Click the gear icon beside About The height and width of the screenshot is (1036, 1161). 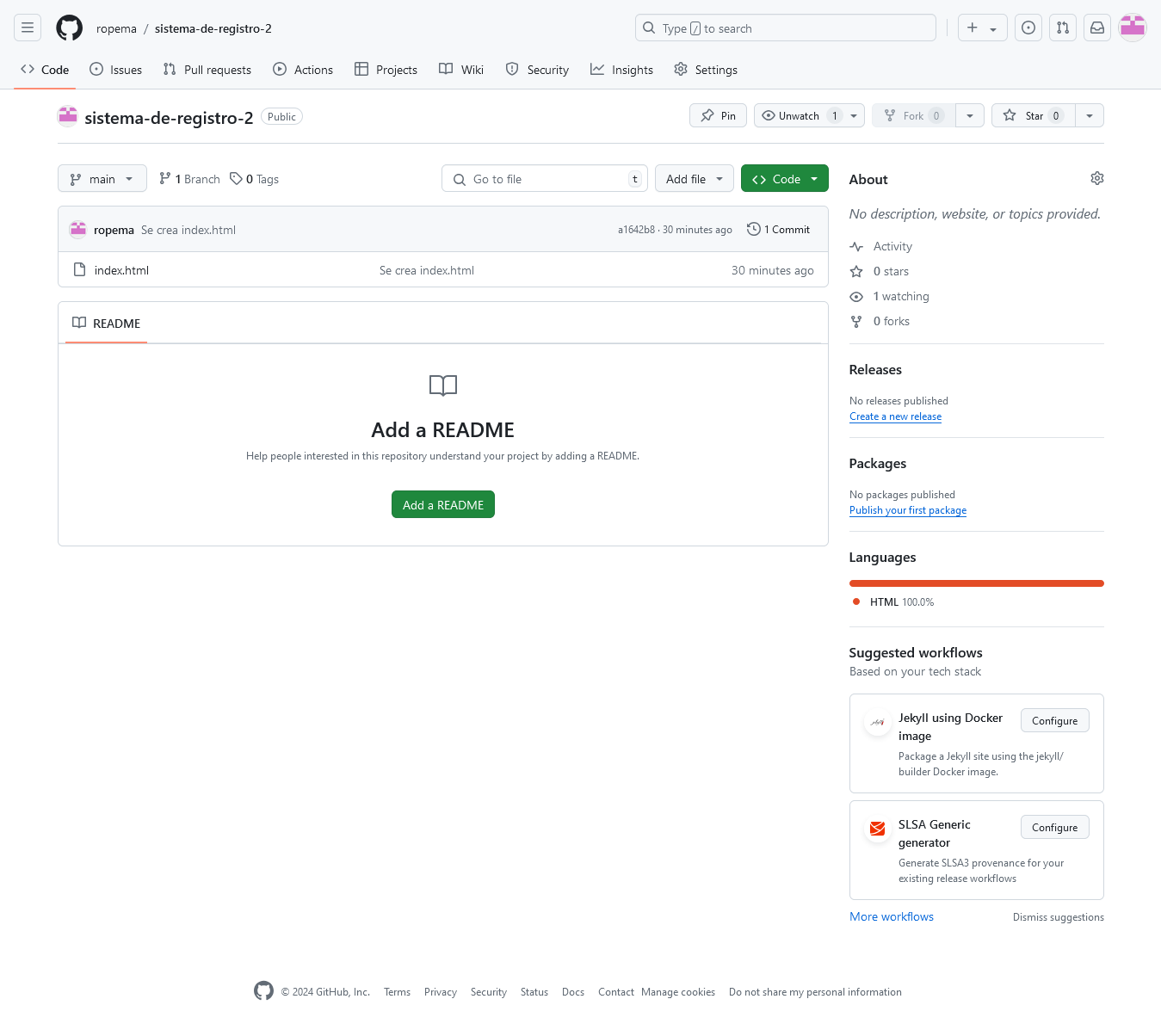coord(1096,178)
